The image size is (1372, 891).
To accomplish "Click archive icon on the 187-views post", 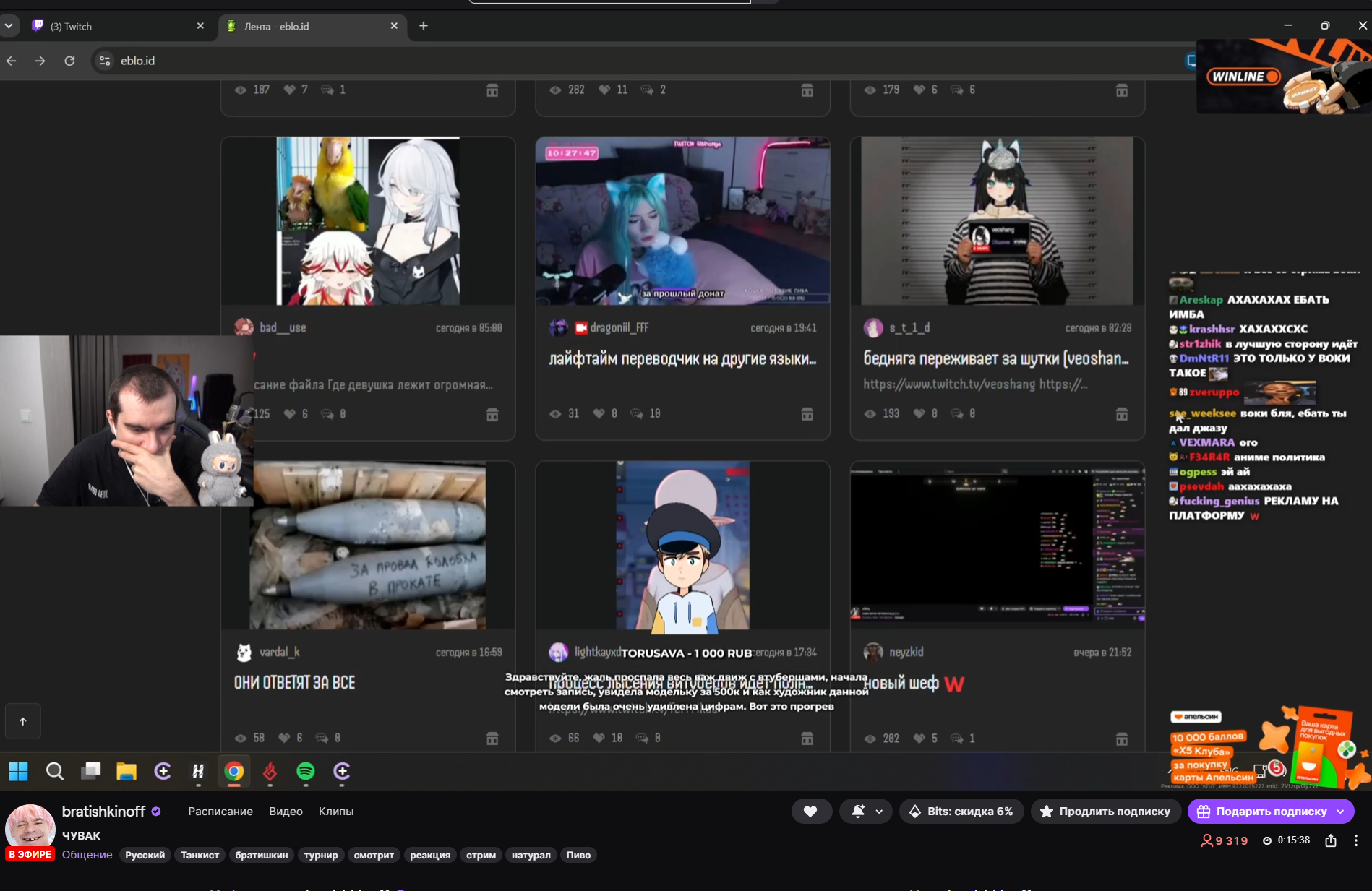I will (492, 90).
